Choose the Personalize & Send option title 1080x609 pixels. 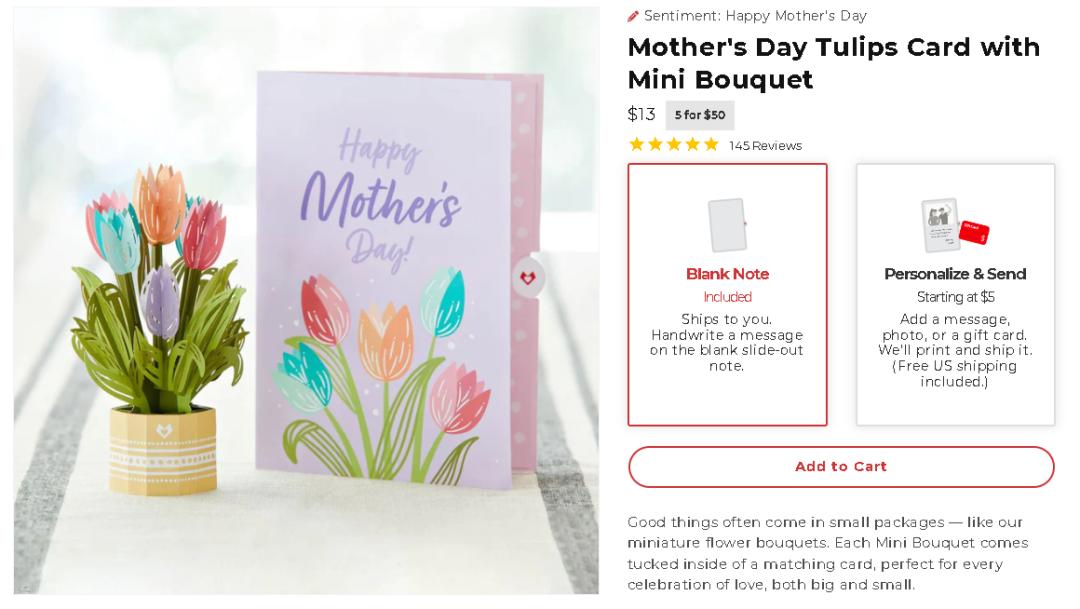(955, 274)
